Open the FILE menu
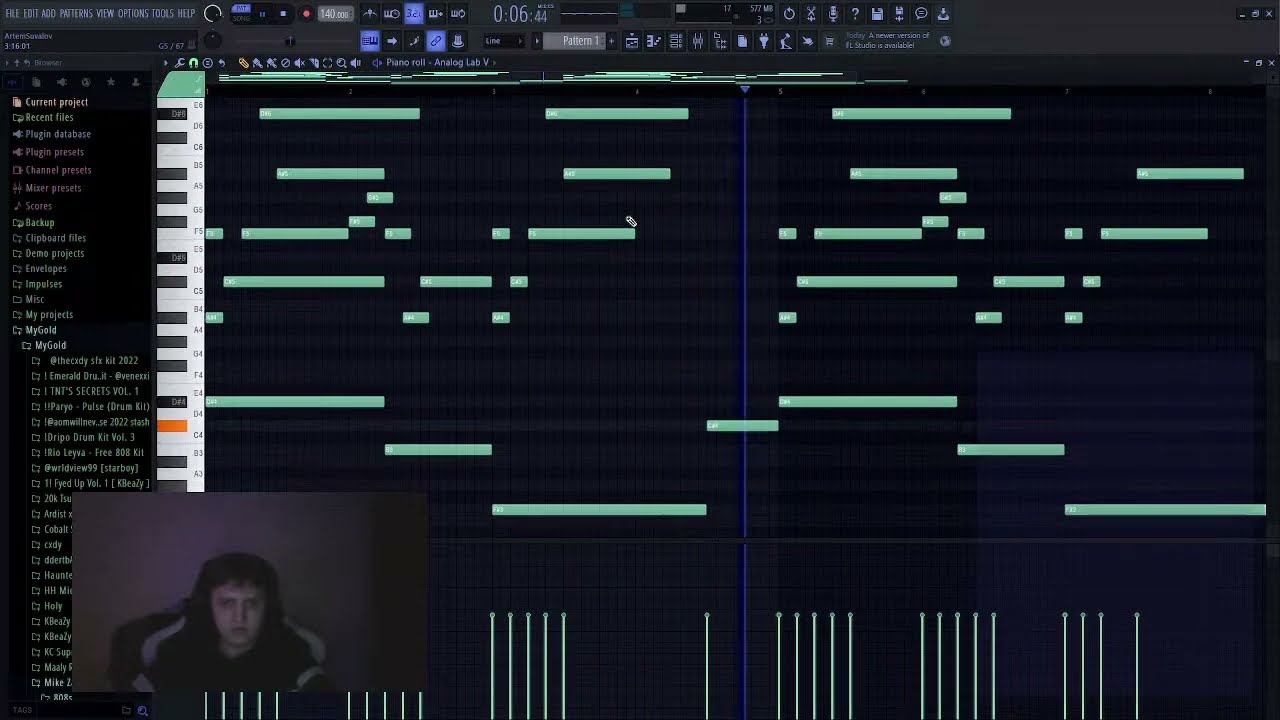This screenshot has height=720, width=1280. coord(12,13)
